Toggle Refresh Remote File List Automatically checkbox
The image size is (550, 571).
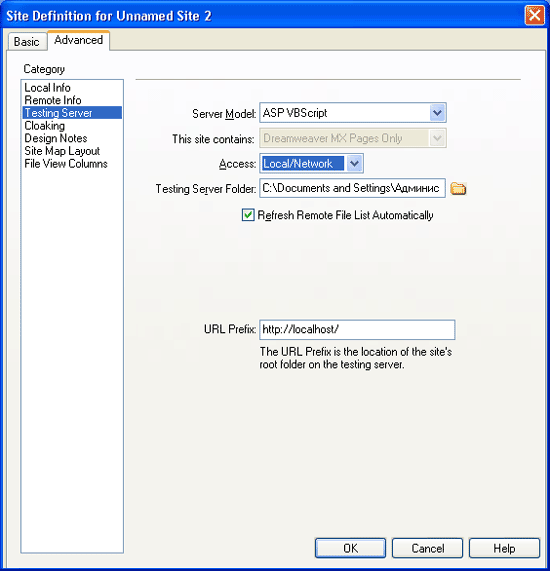coord(248,215)
